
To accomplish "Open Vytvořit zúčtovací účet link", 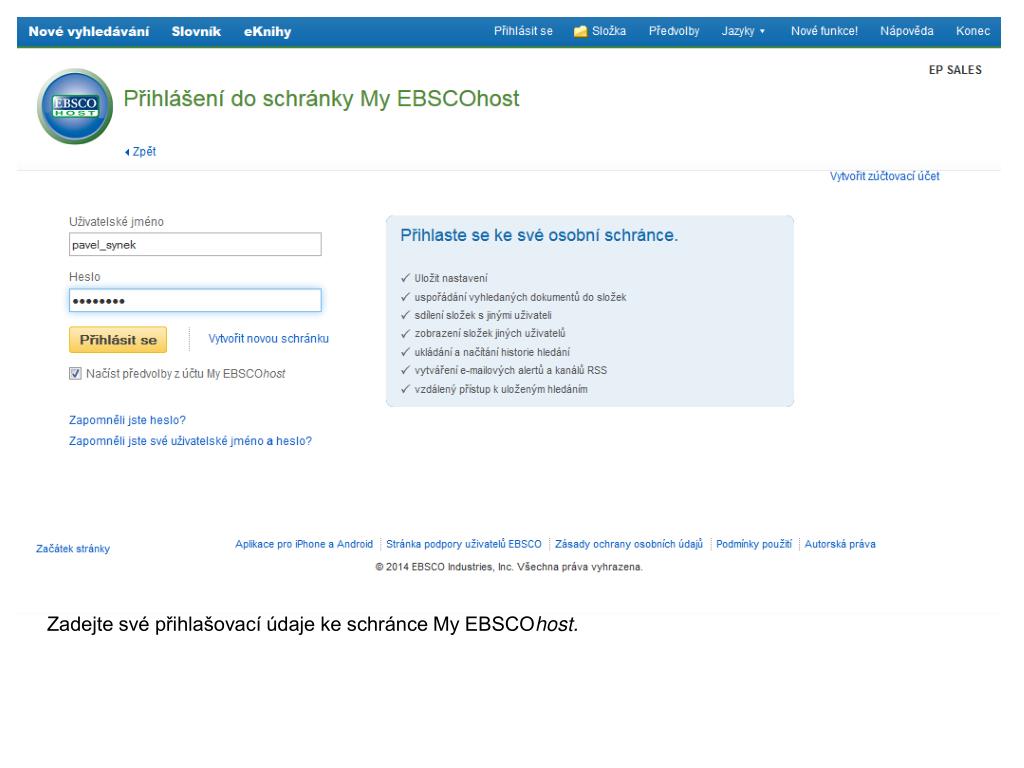I will pyautogui.click(x=884, y=176).
